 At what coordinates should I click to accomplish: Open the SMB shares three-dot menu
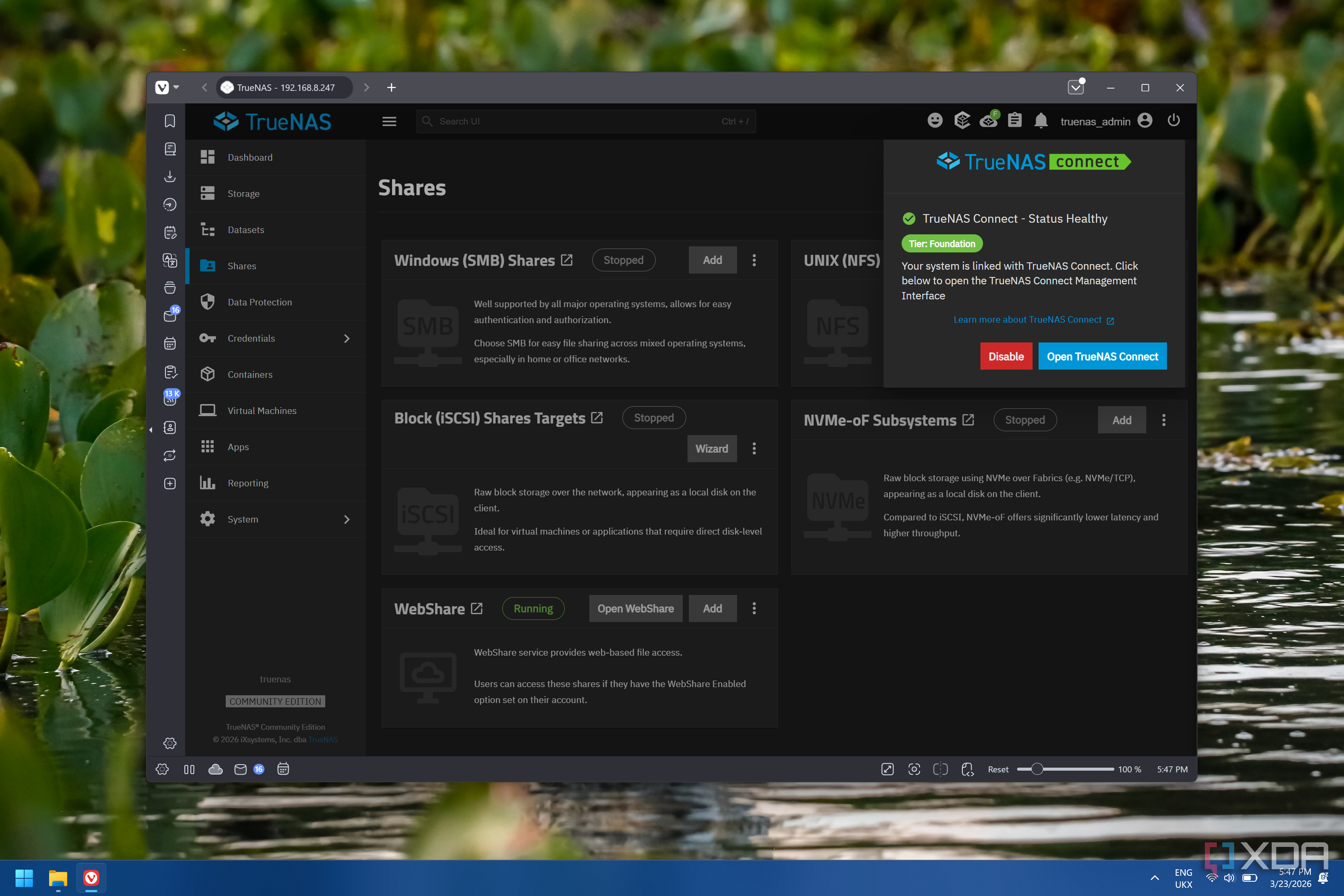pyautogui.click(x=754, y=260)
